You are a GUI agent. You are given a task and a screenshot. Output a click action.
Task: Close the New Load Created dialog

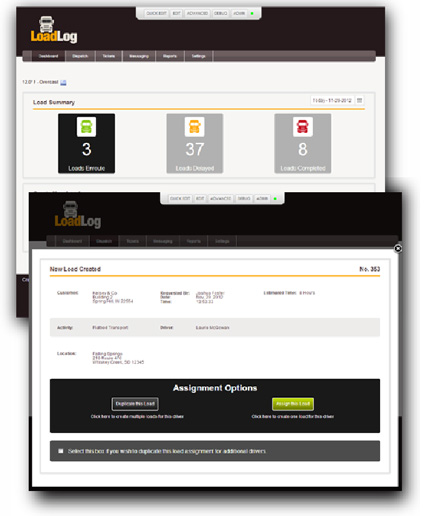point(398,249)
